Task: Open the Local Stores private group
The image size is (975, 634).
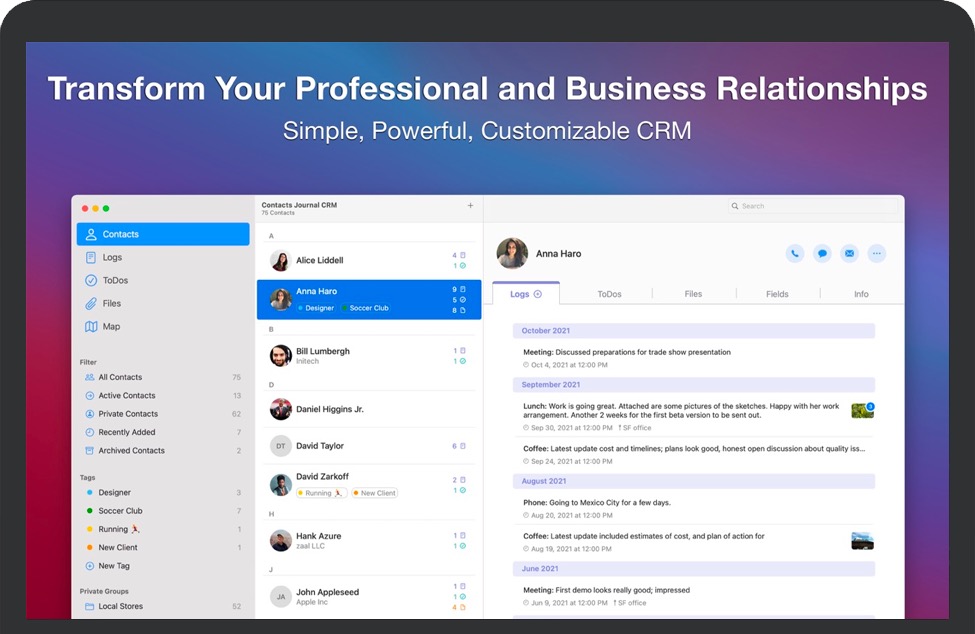Action: (120, 607)
